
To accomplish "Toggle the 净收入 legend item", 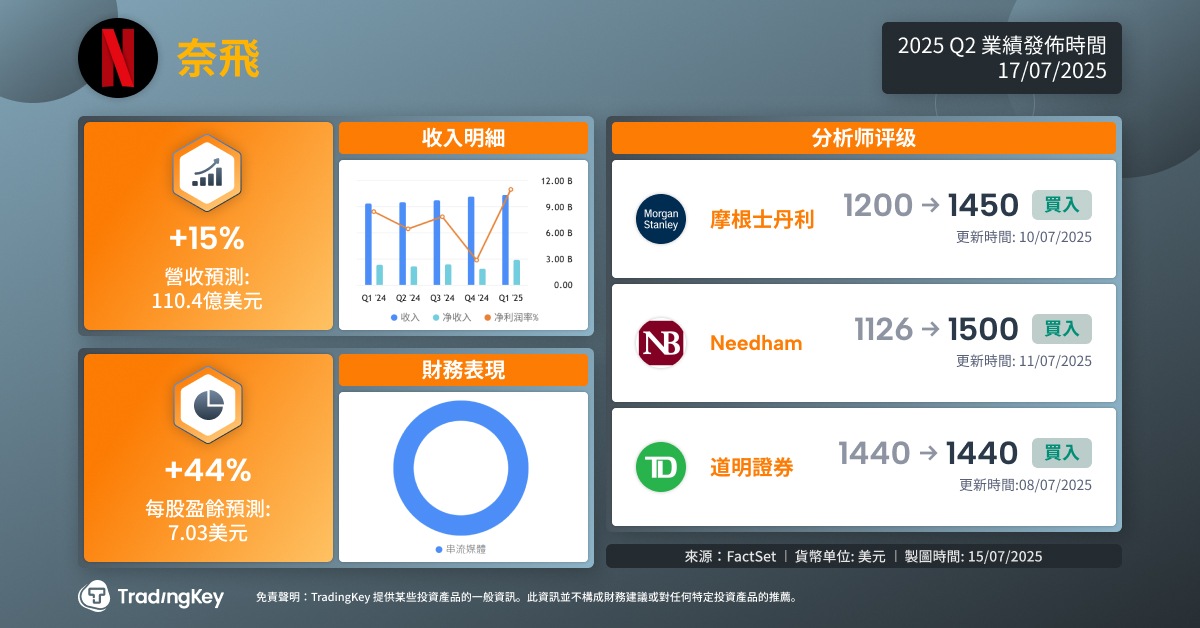I will click(x=450, y=317).
